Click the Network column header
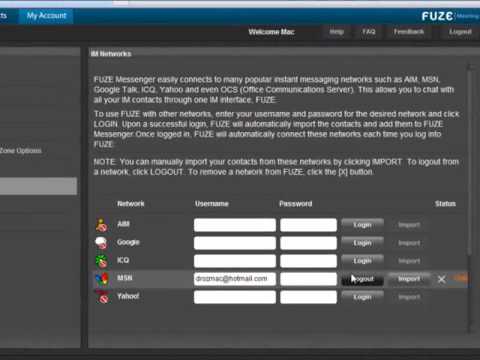This screenshot has height=360, width=480. point(131,204)
